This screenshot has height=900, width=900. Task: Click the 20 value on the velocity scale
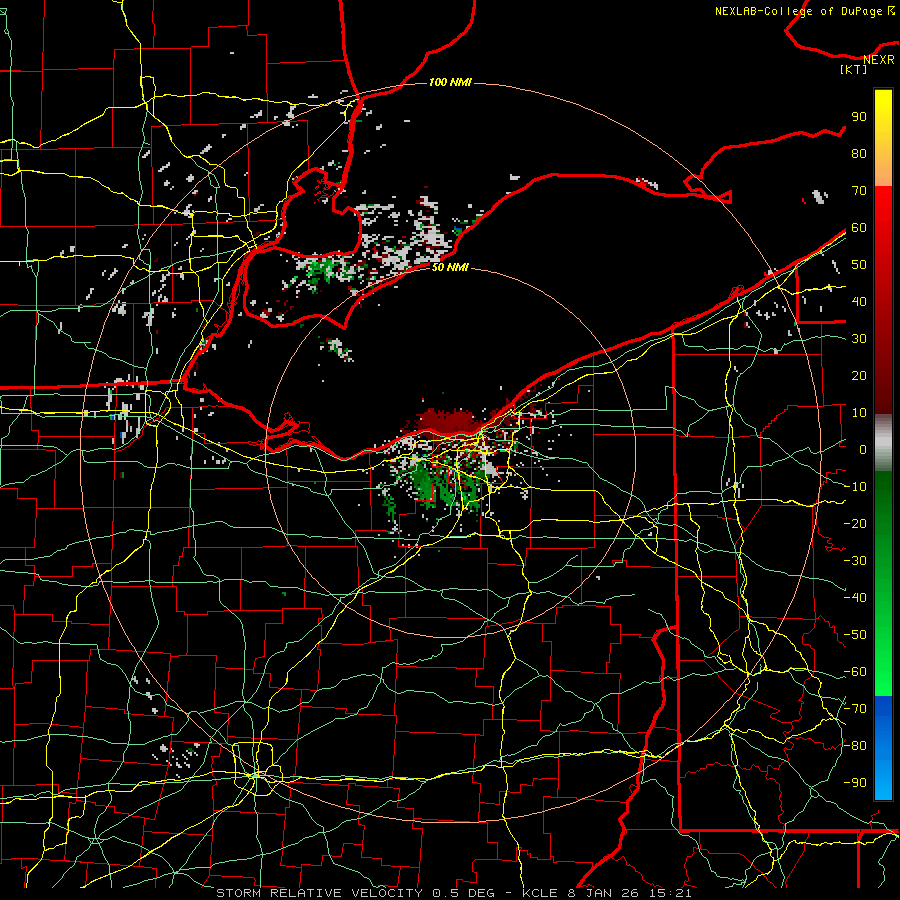[859, 375]
